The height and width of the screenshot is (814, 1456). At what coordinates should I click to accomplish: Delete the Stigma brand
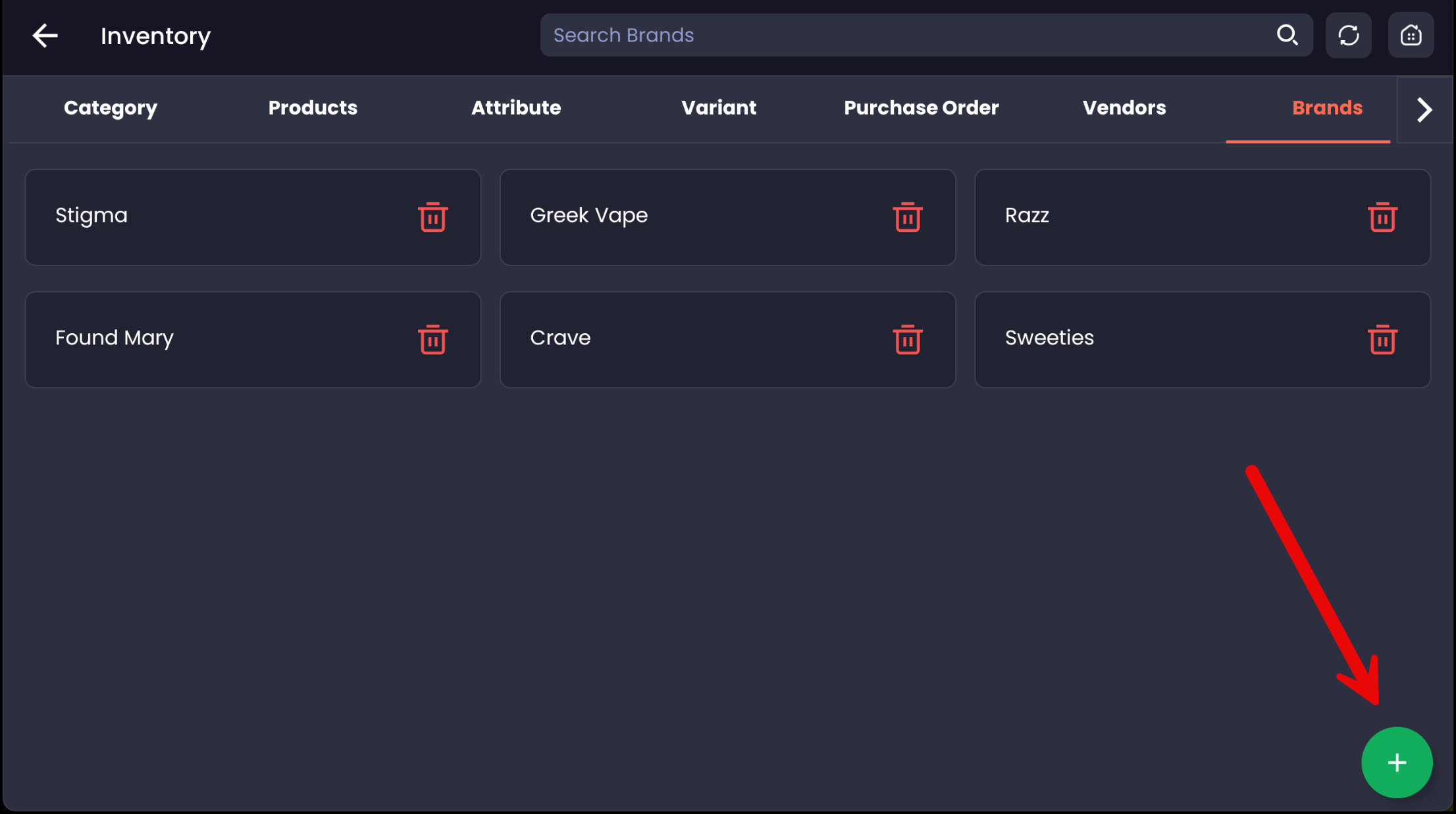[x=432, y=217]
